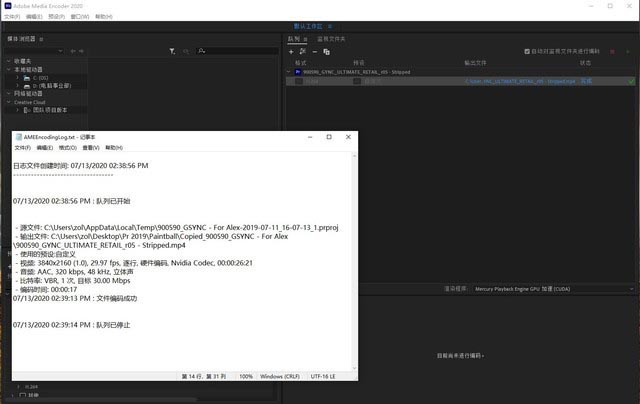Click the Media Encoder app logo icon
640x404 pixels.
click(x=8, y=6)
